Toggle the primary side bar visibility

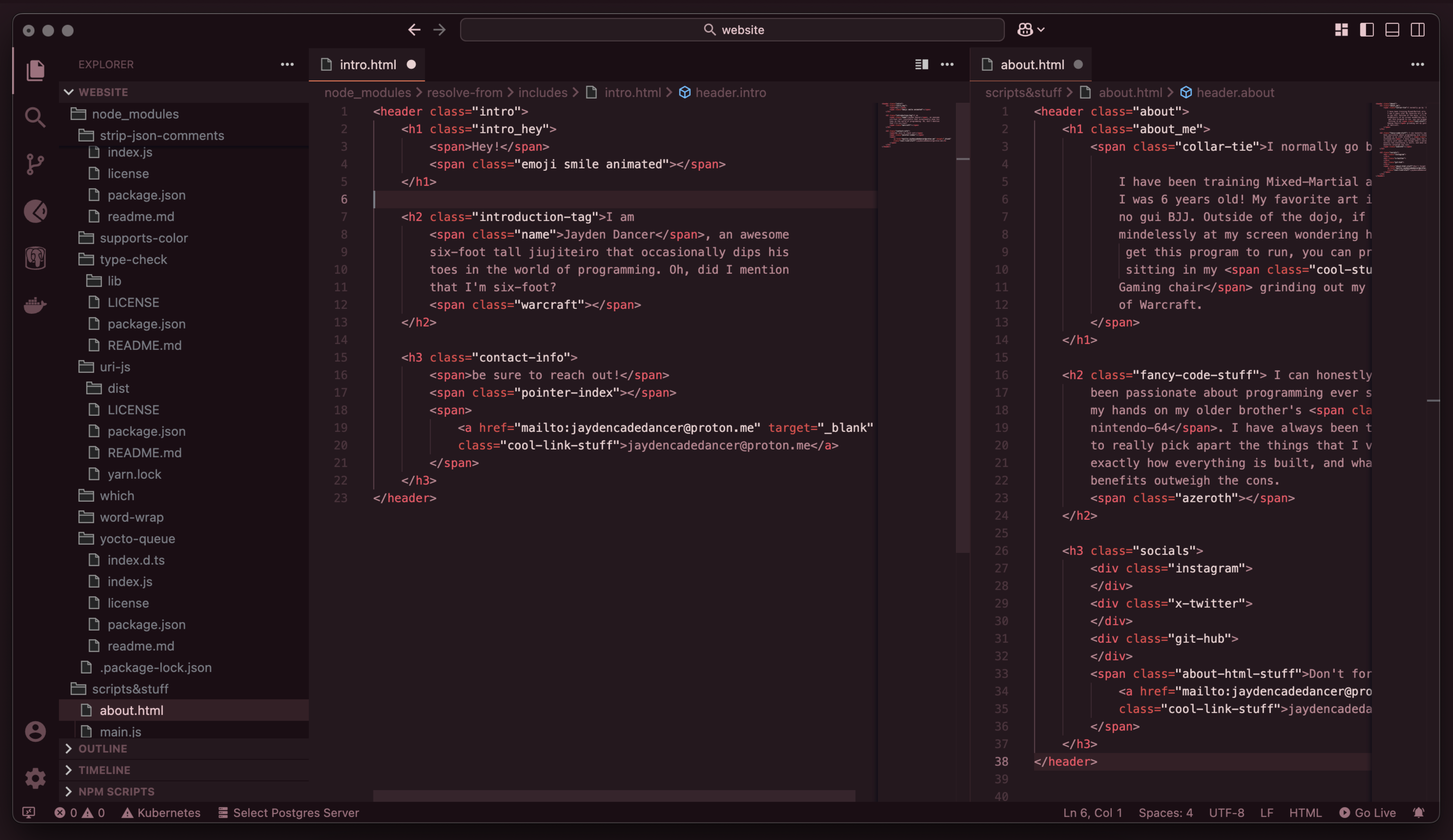click(1367, 29)
